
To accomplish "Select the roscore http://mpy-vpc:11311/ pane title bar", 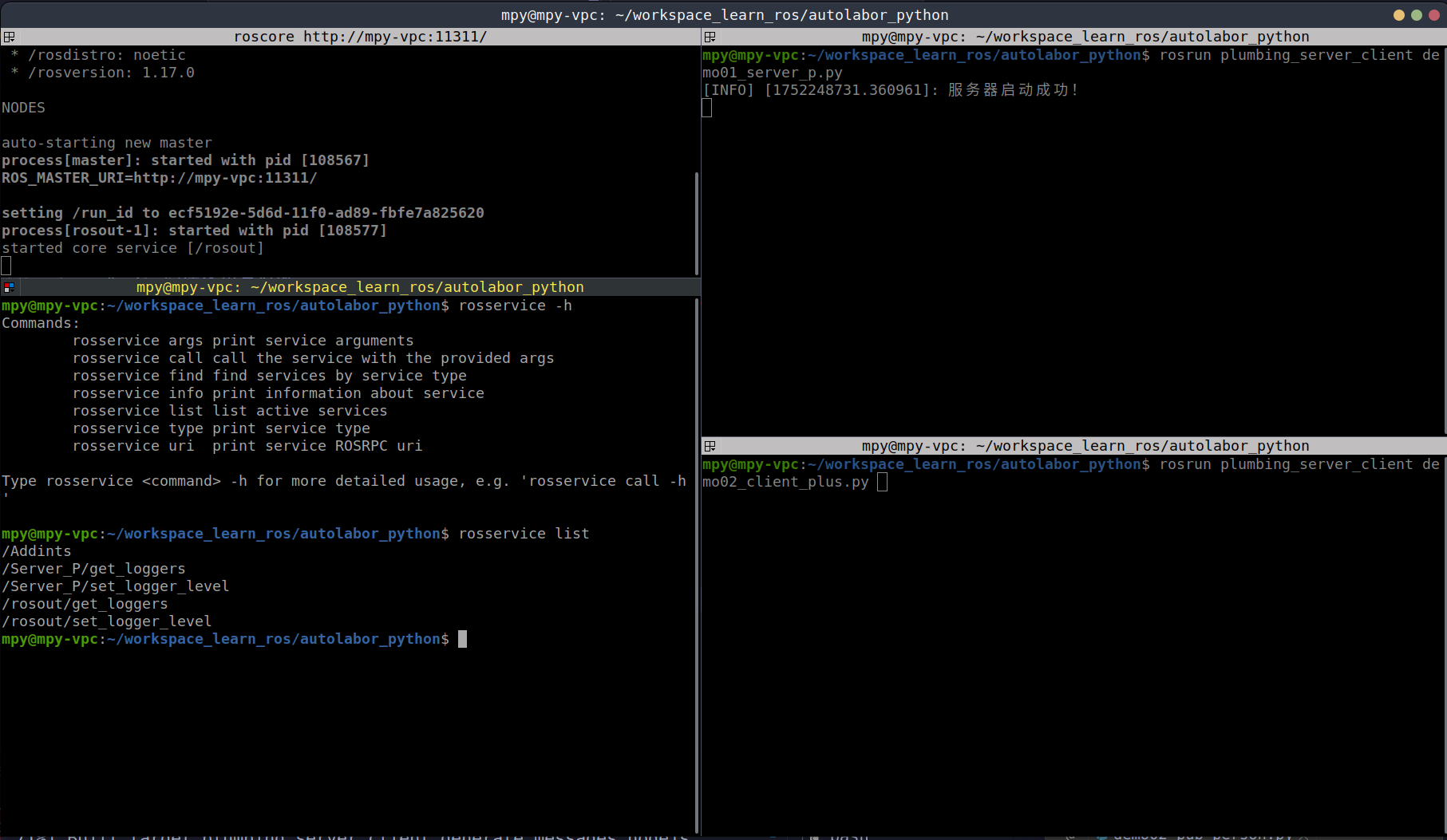I will click(x=360, y=37).
